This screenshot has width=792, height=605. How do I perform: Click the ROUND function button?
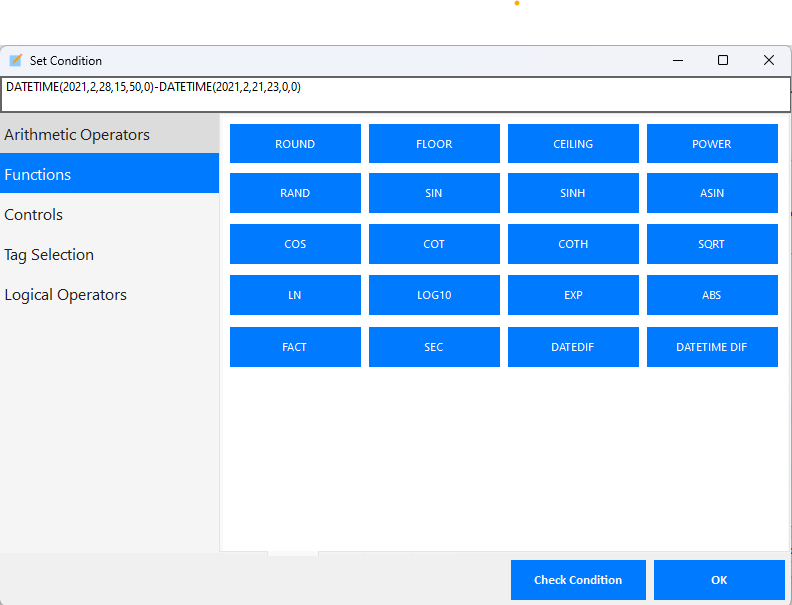[295, 144]
